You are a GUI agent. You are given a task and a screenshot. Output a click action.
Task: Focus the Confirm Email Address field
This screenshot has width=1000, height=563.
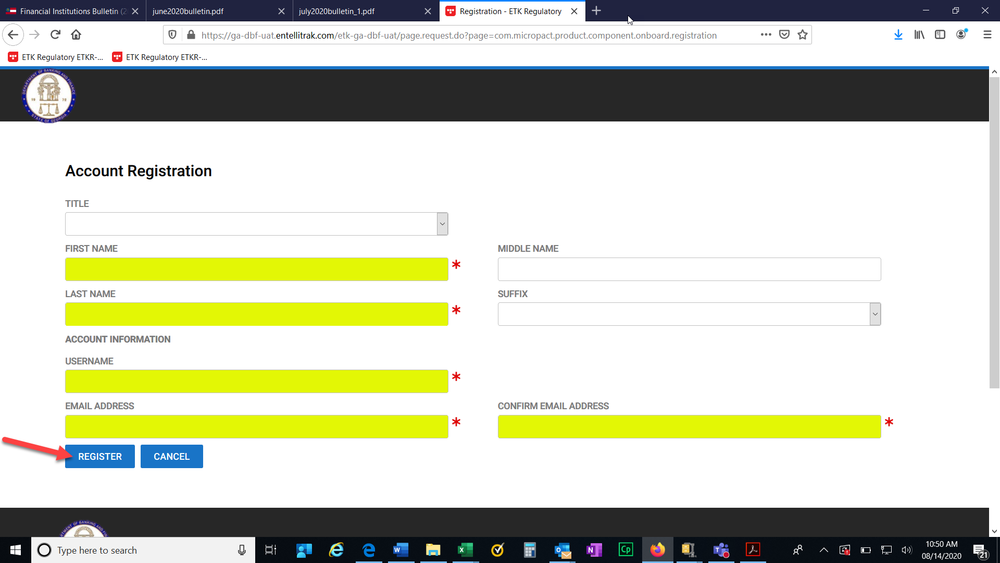[689, 427]
